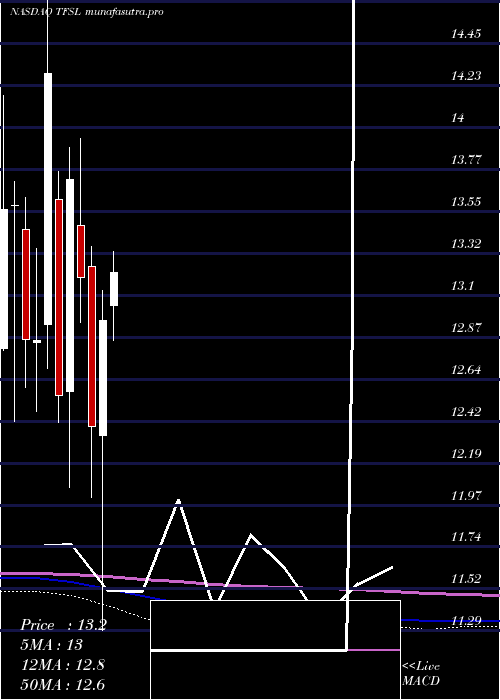Click the 13.55 price axis label
This screenshot has width=500, height=700.
tap(466, 201)
